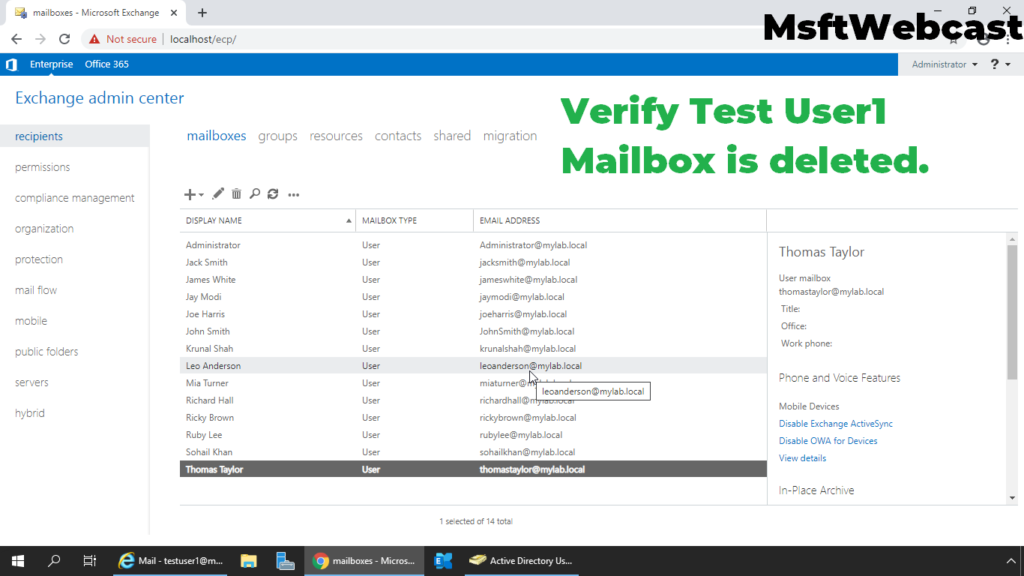Select the Thomas Taylor mailbox row
This screenshot has width=1024, height=576.
[473, 469]
